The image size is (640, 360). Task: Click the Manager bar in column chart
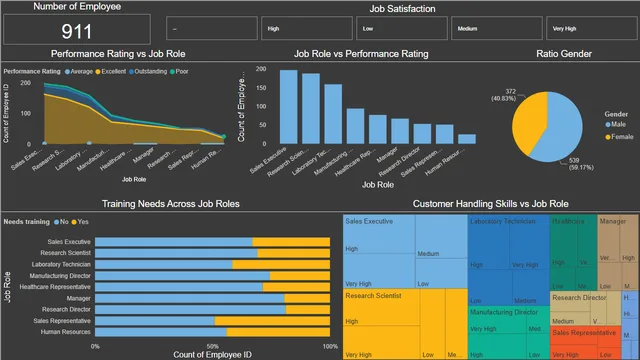click(400, 131)
